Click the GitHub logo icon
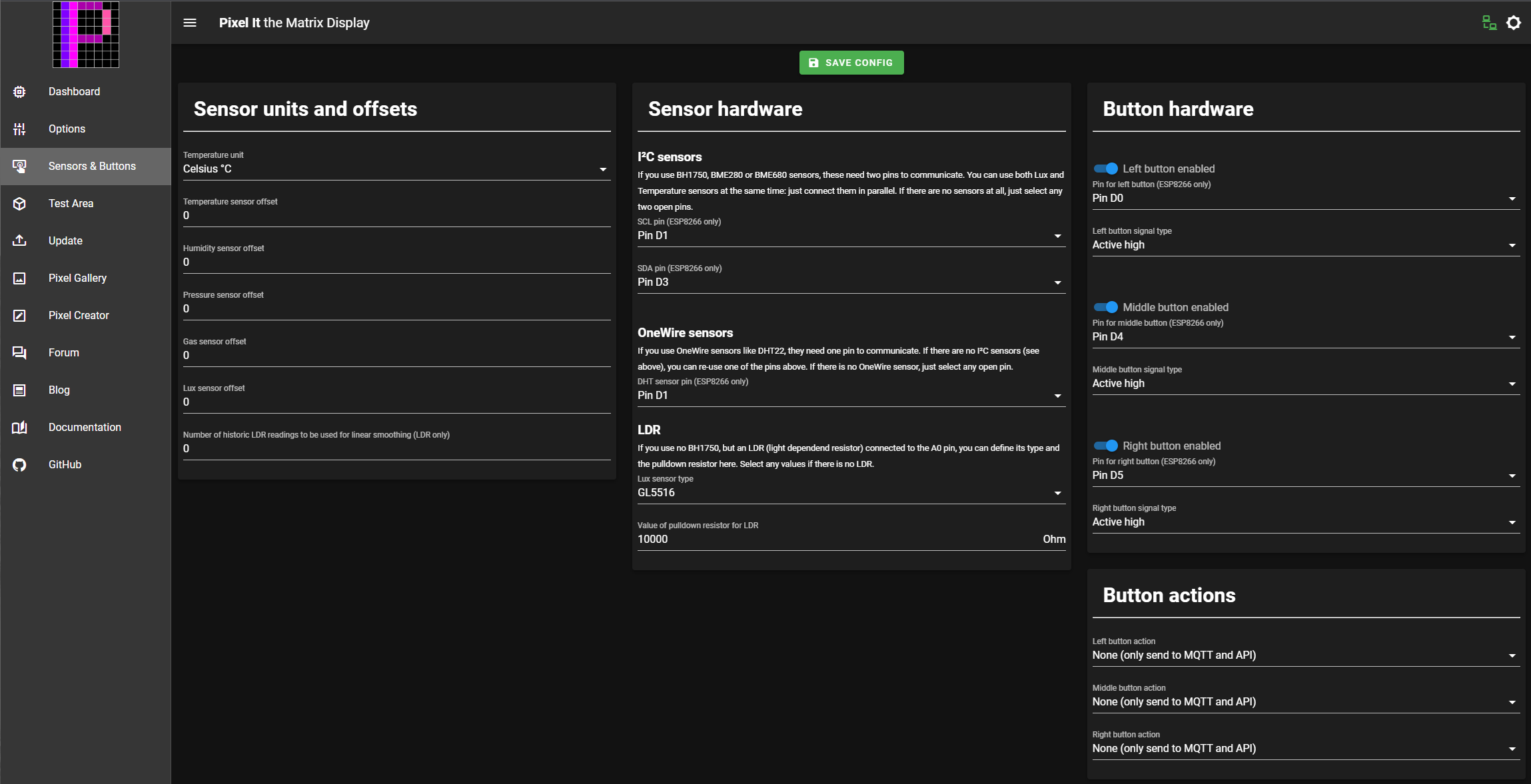 (x=19, y=465)
